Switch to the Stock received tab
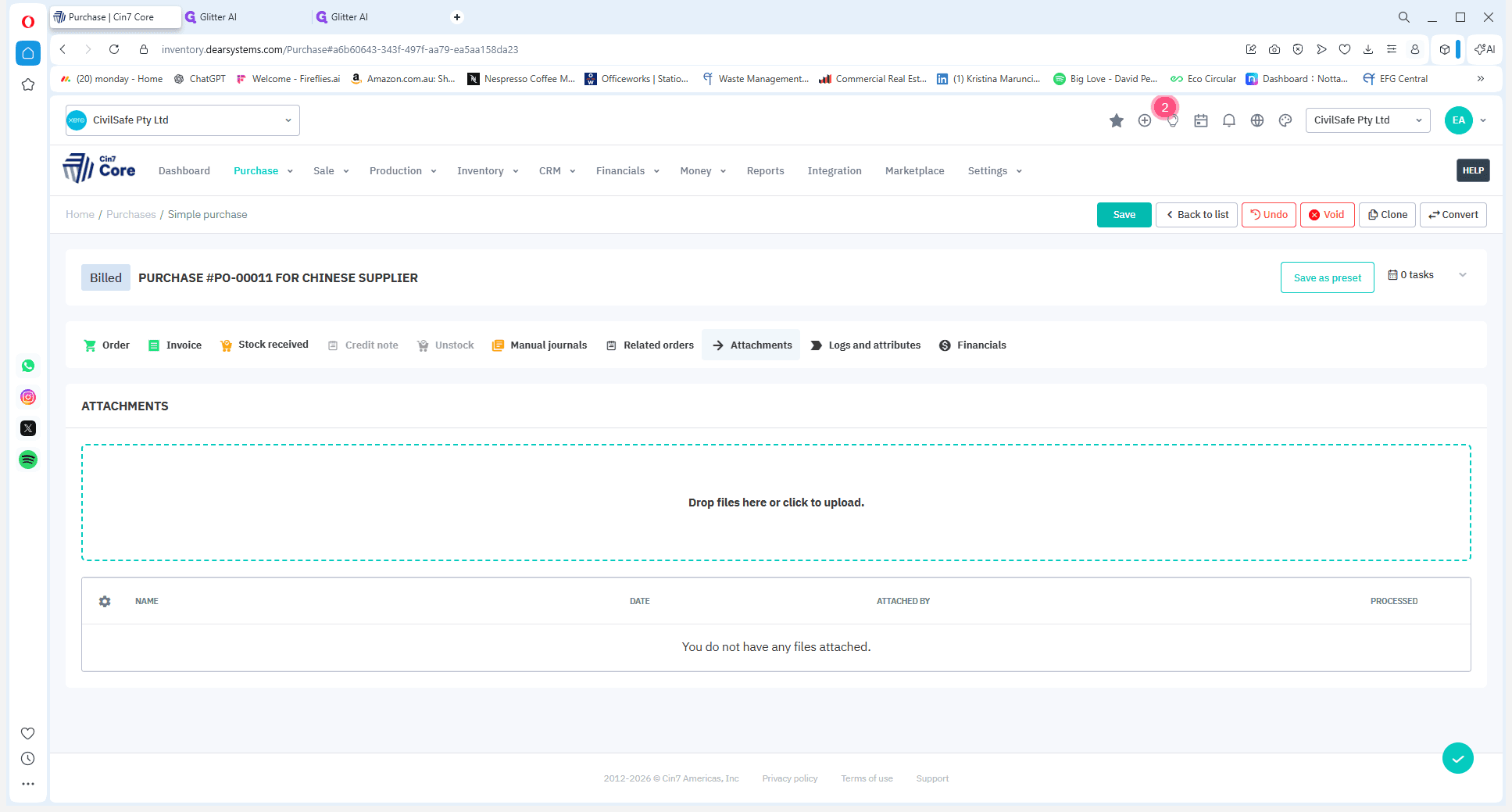1512x812 pixels. click(265, 345)
